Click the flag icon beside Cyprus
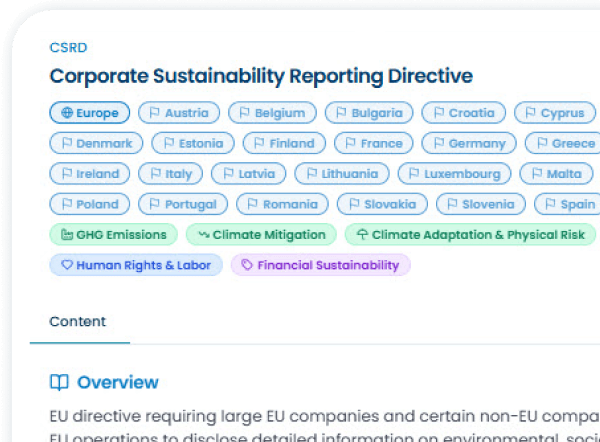 (530, 113)
